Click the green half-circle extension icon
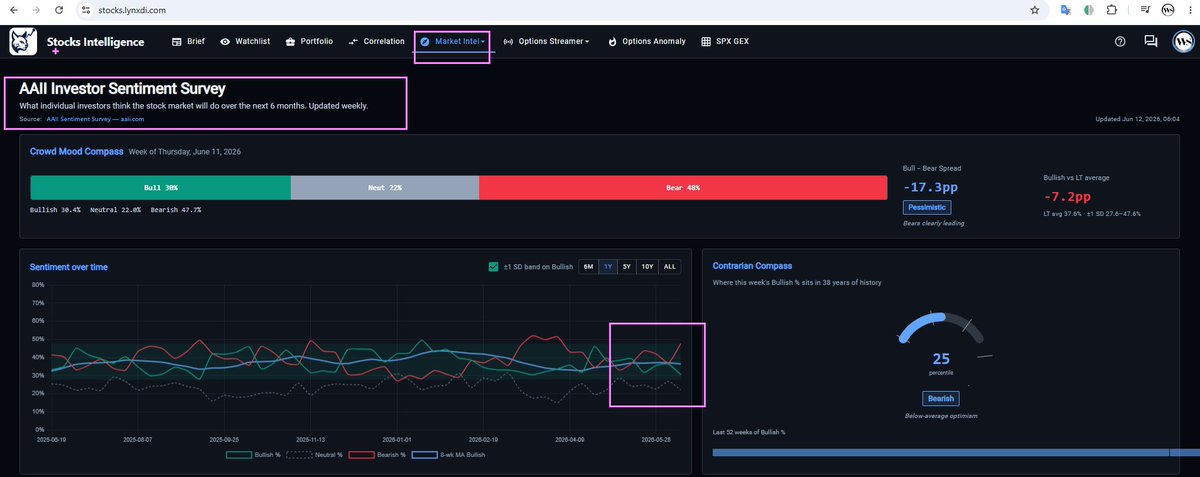Viewport: 1200px width, 477px height. point(1088,9)
